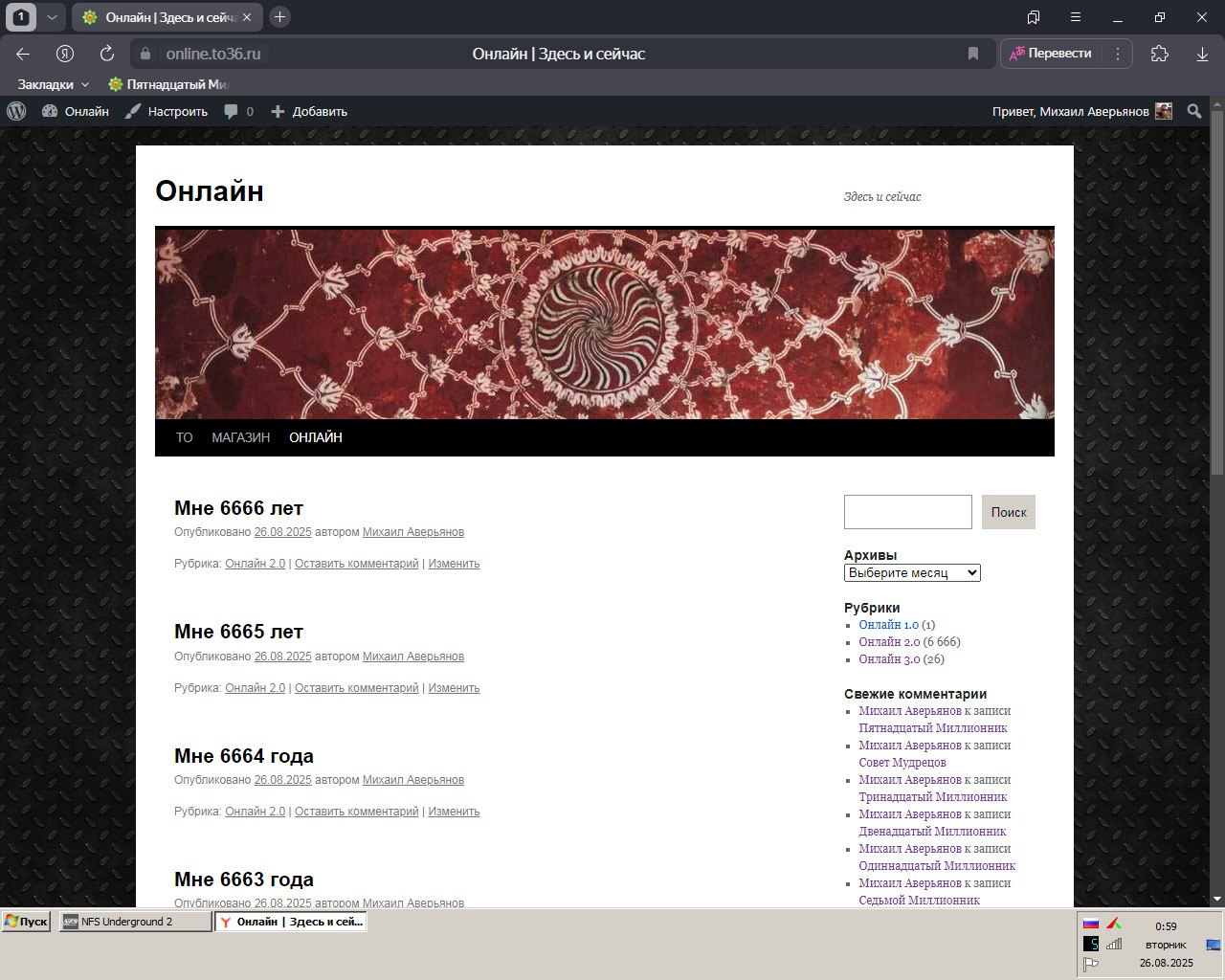Open the post Мне 6665 лет
Viewport: 1225px width, 980px height.
click(238, 632)
